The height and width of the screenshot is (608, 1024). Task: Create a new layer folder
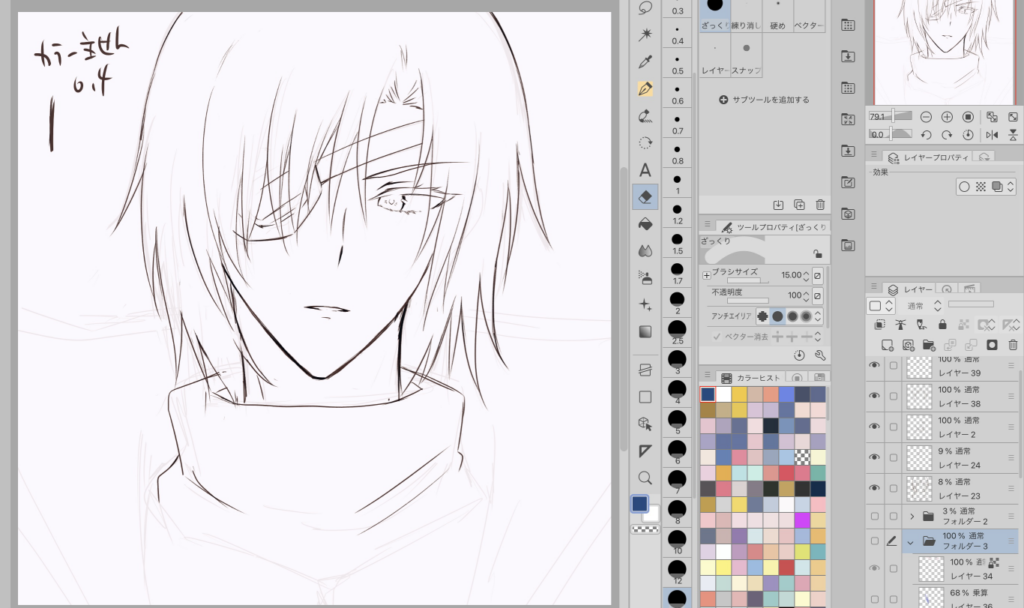click(929, 345)
